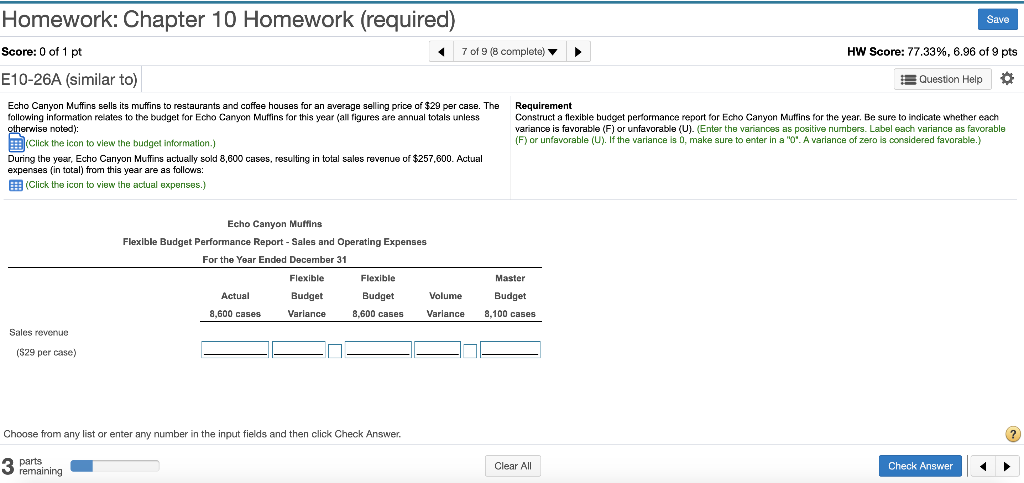Screen dimensions: 1024x483
Task: Open the F/U dropdown after Flexible Budget Variance
Action: click(334, 351)
